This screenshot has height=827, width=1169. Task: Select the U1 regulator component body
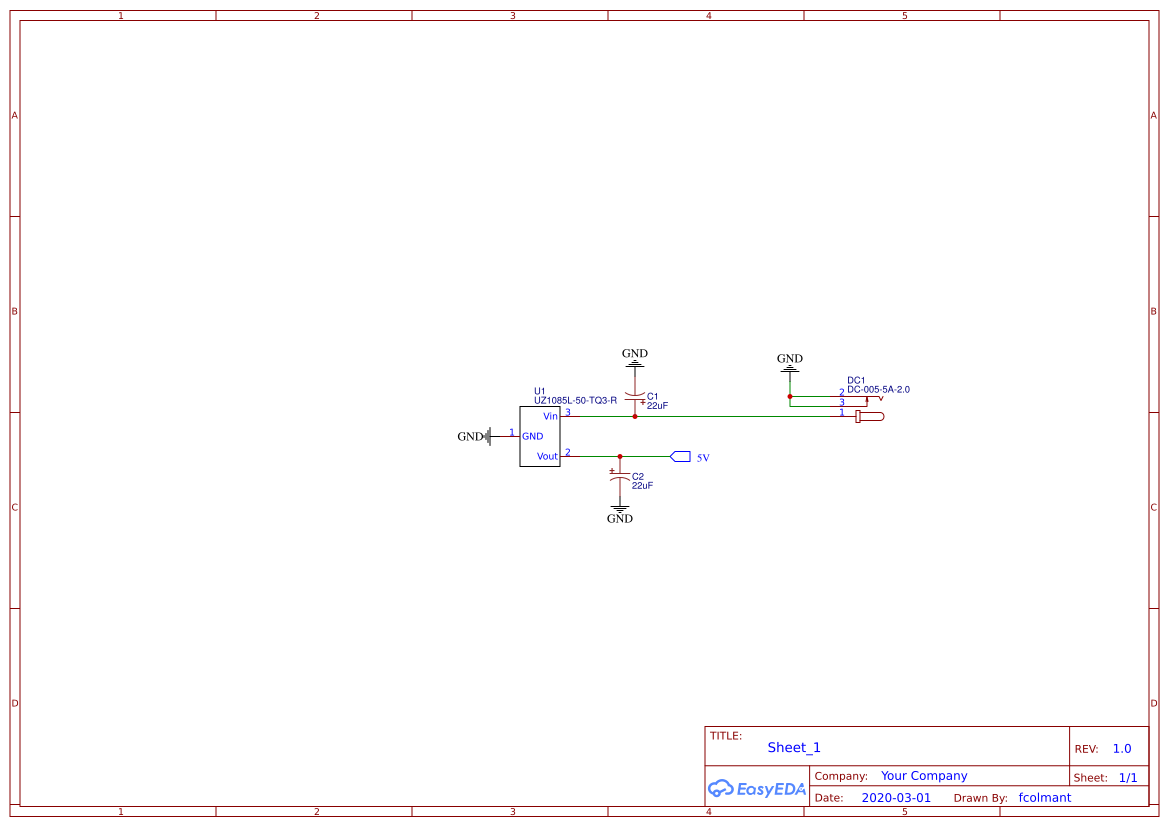(539, 436)
